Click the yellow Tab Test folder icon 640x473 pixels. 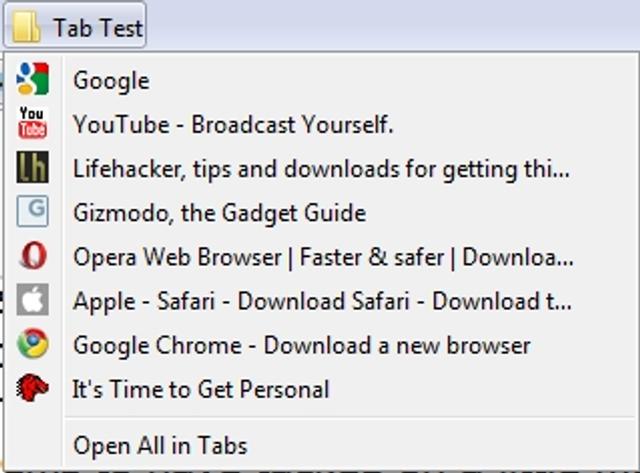[25, 27]
